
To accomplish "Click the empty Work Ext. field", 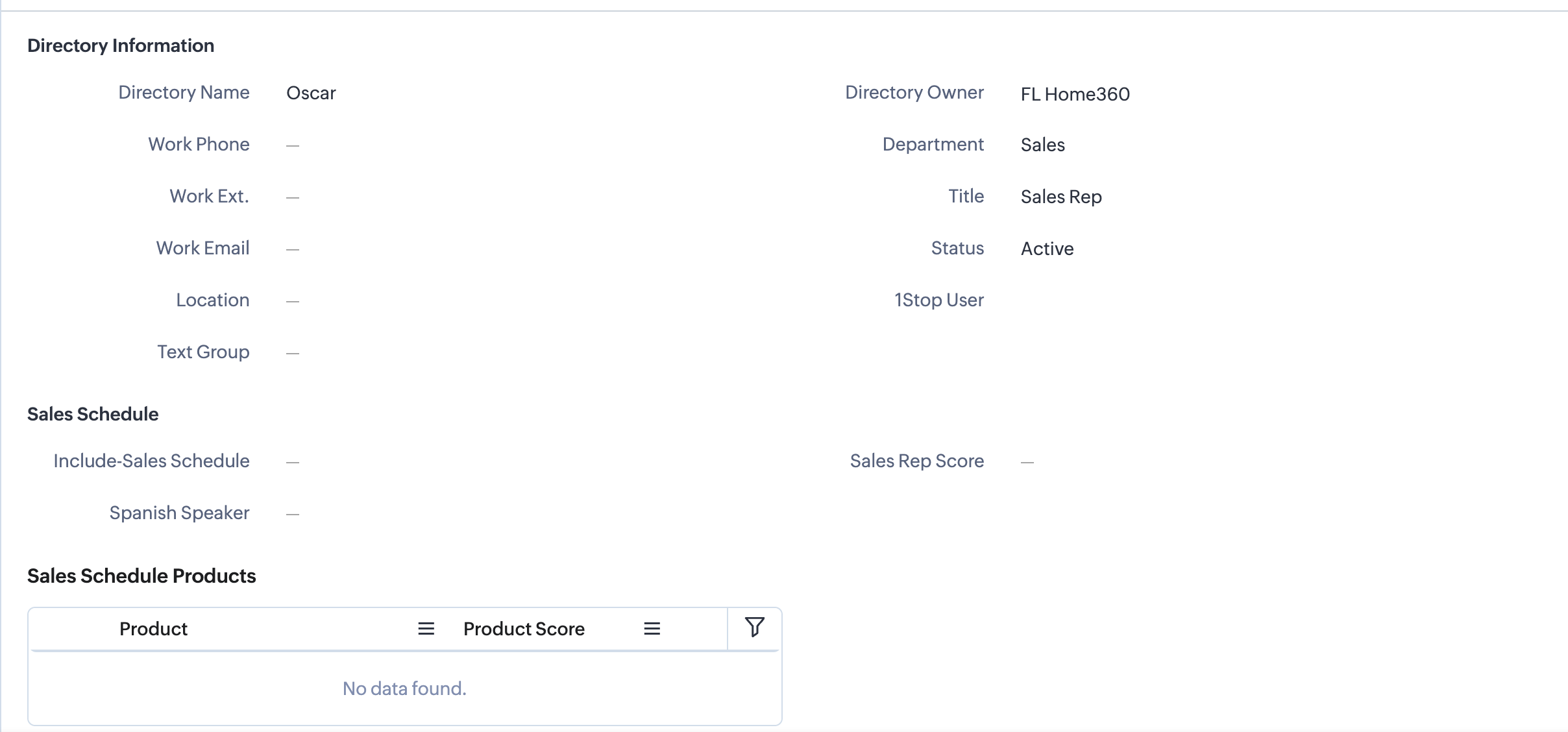I will 293,197.
